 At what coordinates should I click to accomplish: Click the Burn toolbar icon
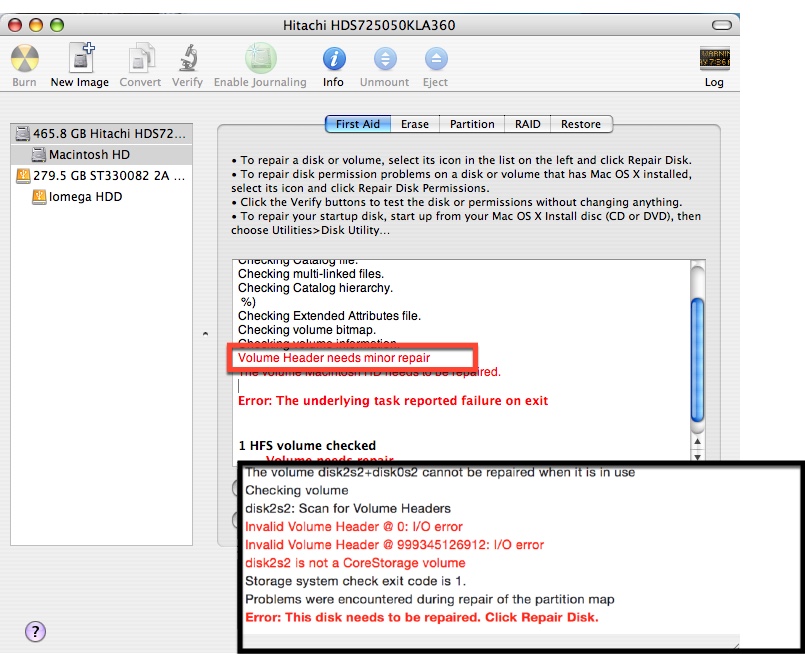24,59
